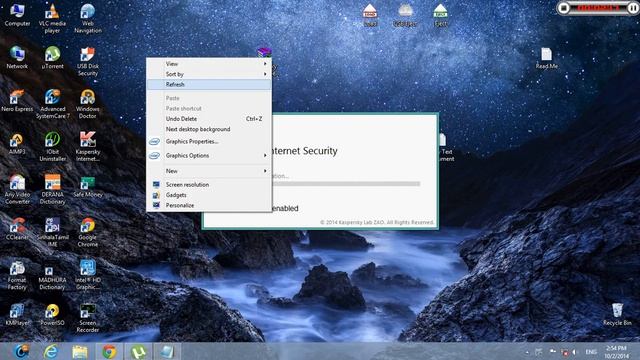Click the Kaspersky splash loading progress bar
Viewport: 640px width, 360px height.
[x=346, y=184]
